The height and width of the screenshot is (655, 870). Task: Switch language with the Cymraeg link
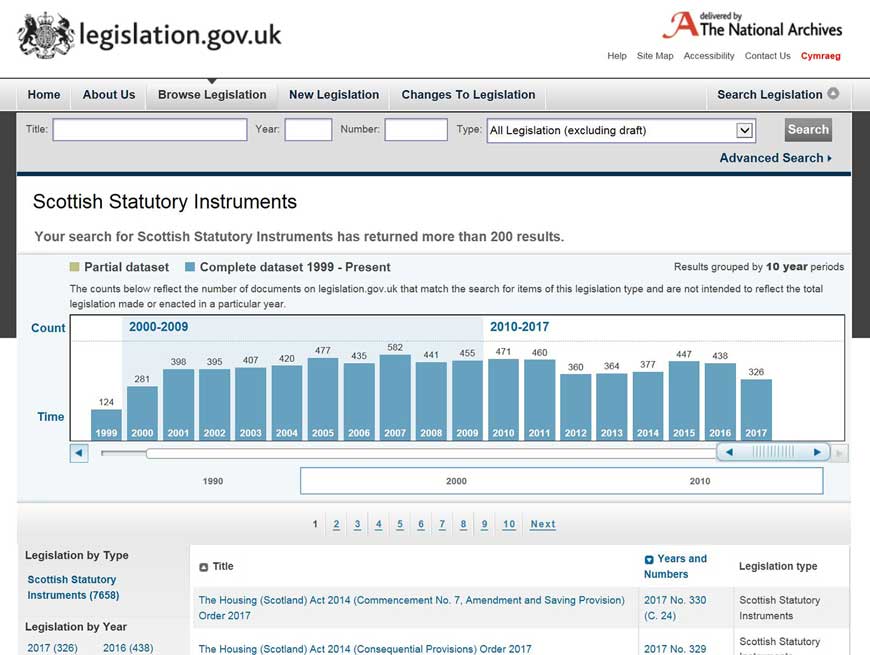pos(820,56)
